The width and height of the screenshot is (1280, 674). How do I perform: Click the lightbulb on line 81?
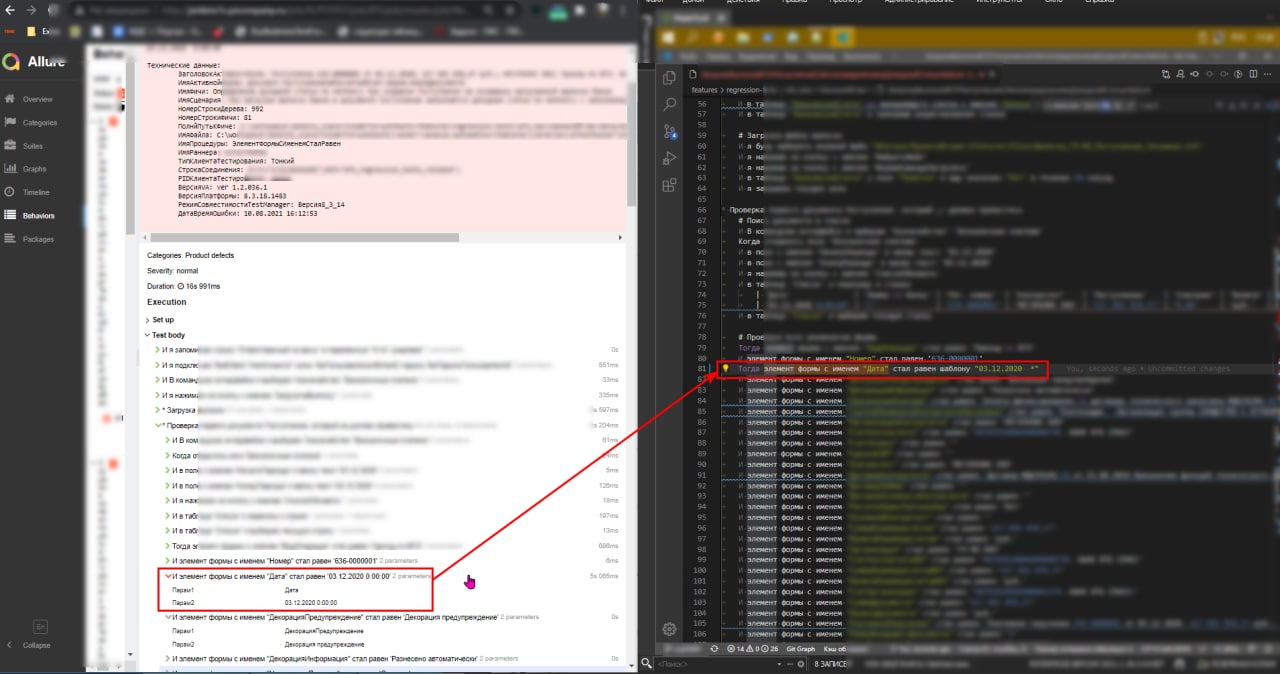(726, 368)
